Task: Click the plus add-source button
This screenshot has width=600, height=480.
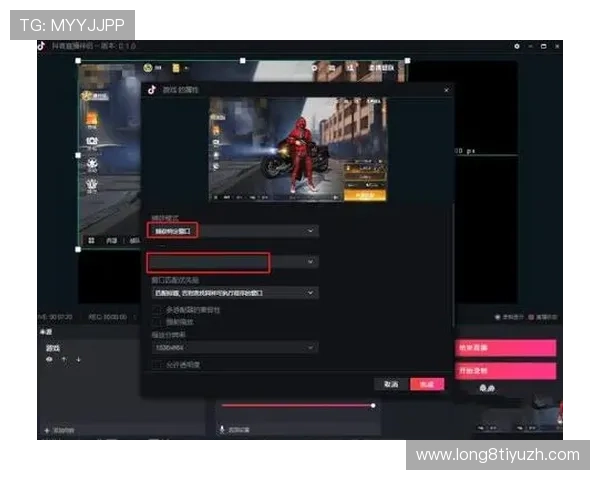Action: coord(47,431)
